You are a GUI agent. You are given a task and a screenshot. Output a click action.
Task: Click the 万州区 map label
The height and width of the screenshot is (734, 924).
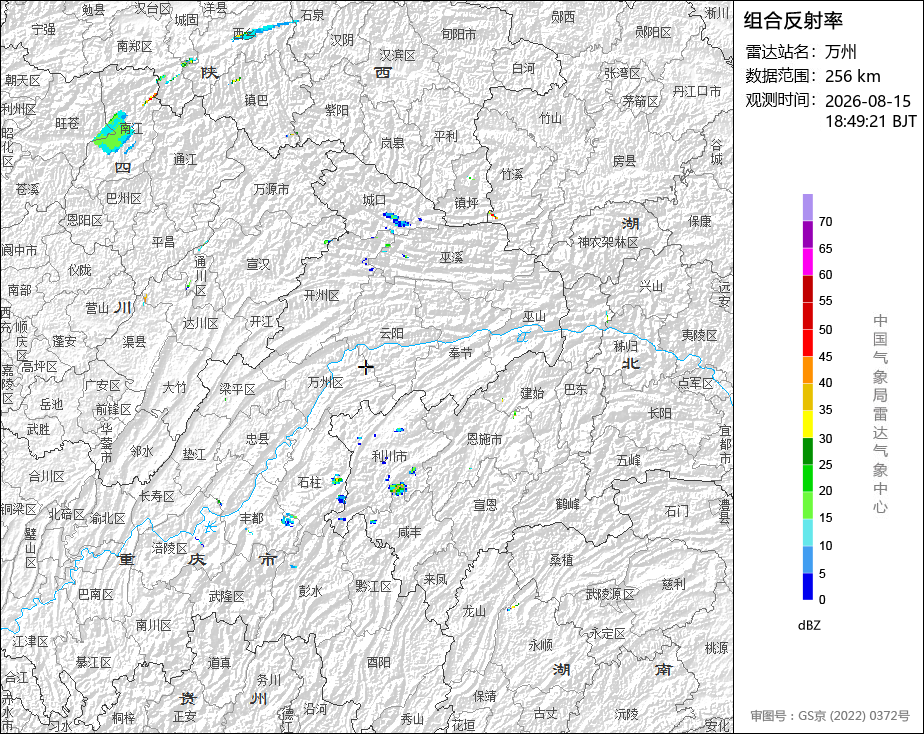pyautogui.click(x=325, y=382)
